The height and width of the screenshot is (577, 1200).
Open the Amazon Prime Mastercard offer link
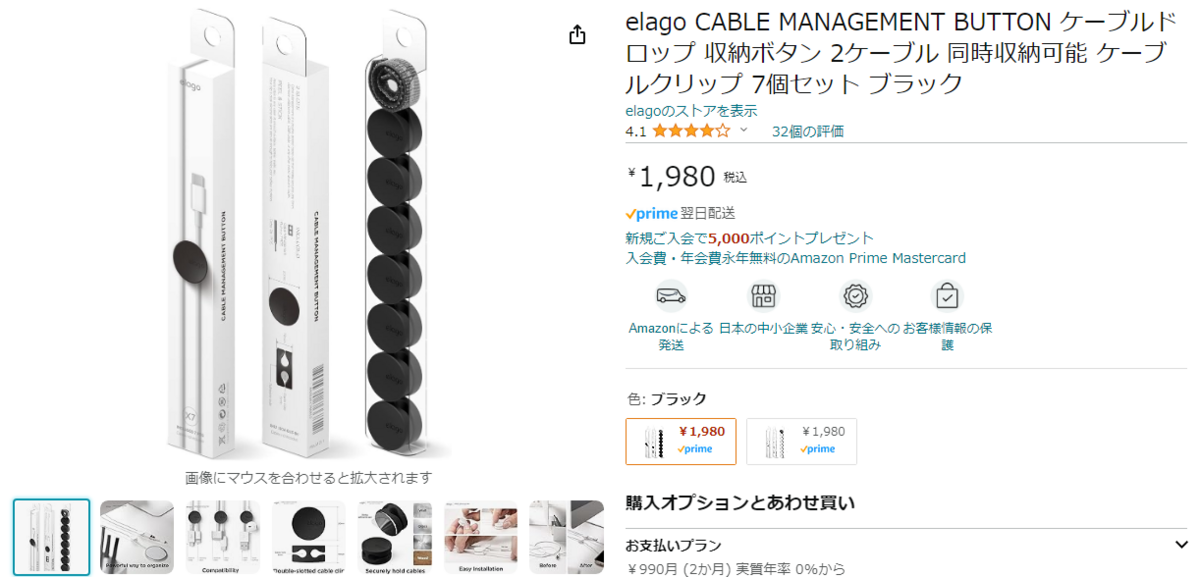point(796,258)
